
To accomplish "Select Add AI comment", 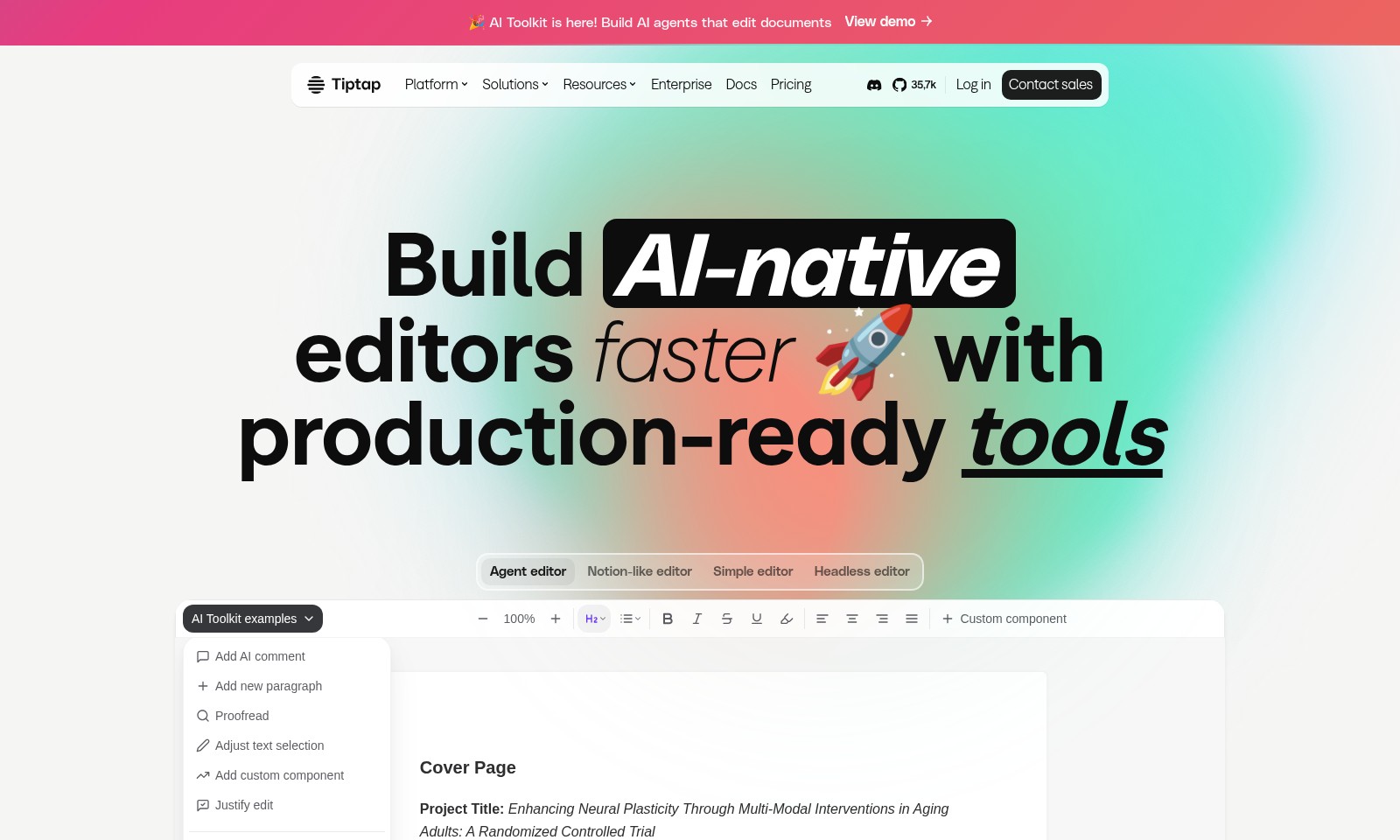I will (x=287, y=656).
